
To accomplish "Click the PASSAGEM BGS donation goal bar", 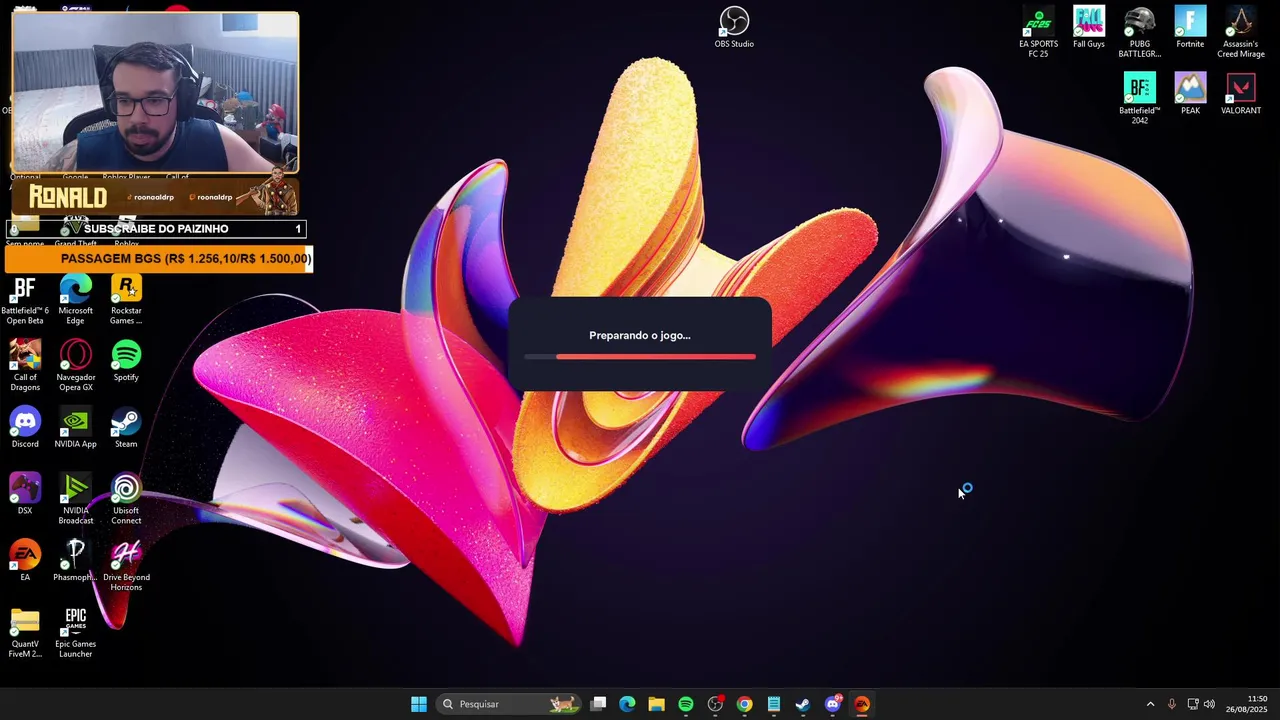I will tap(159, 259).
